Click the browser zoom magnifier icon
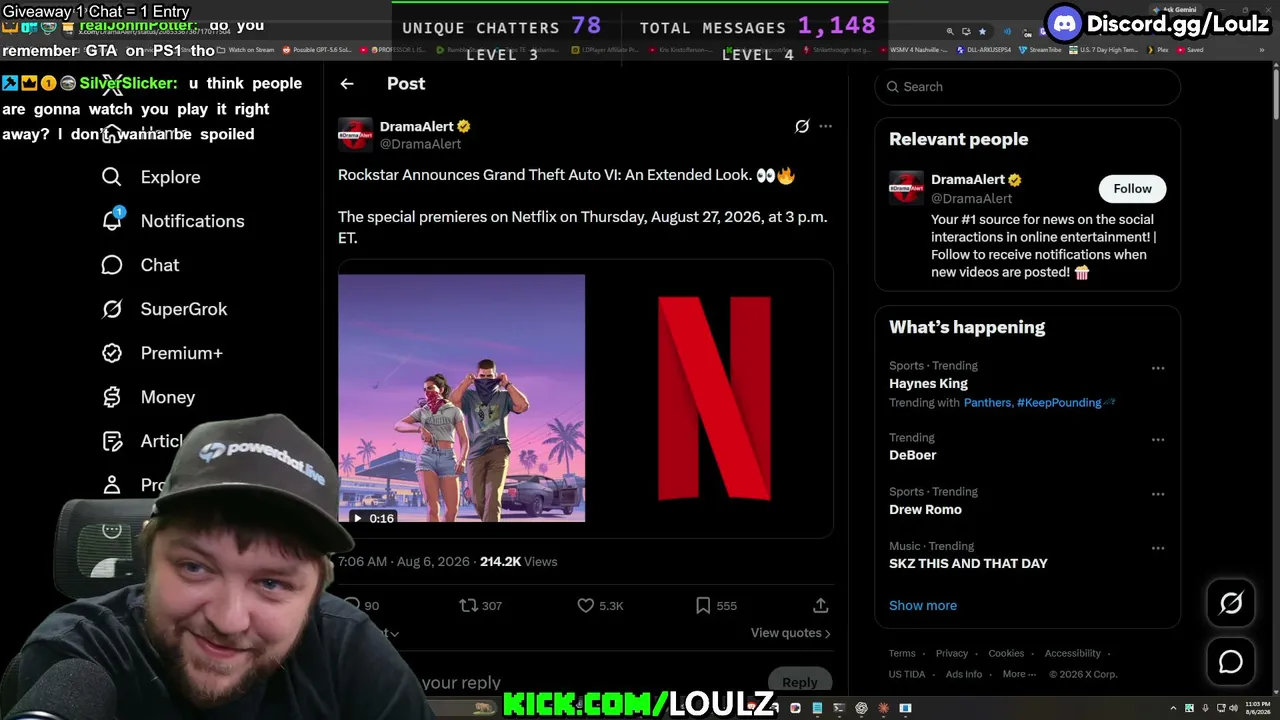Viewport: 1280px width, 720px height. pos(950,32)
